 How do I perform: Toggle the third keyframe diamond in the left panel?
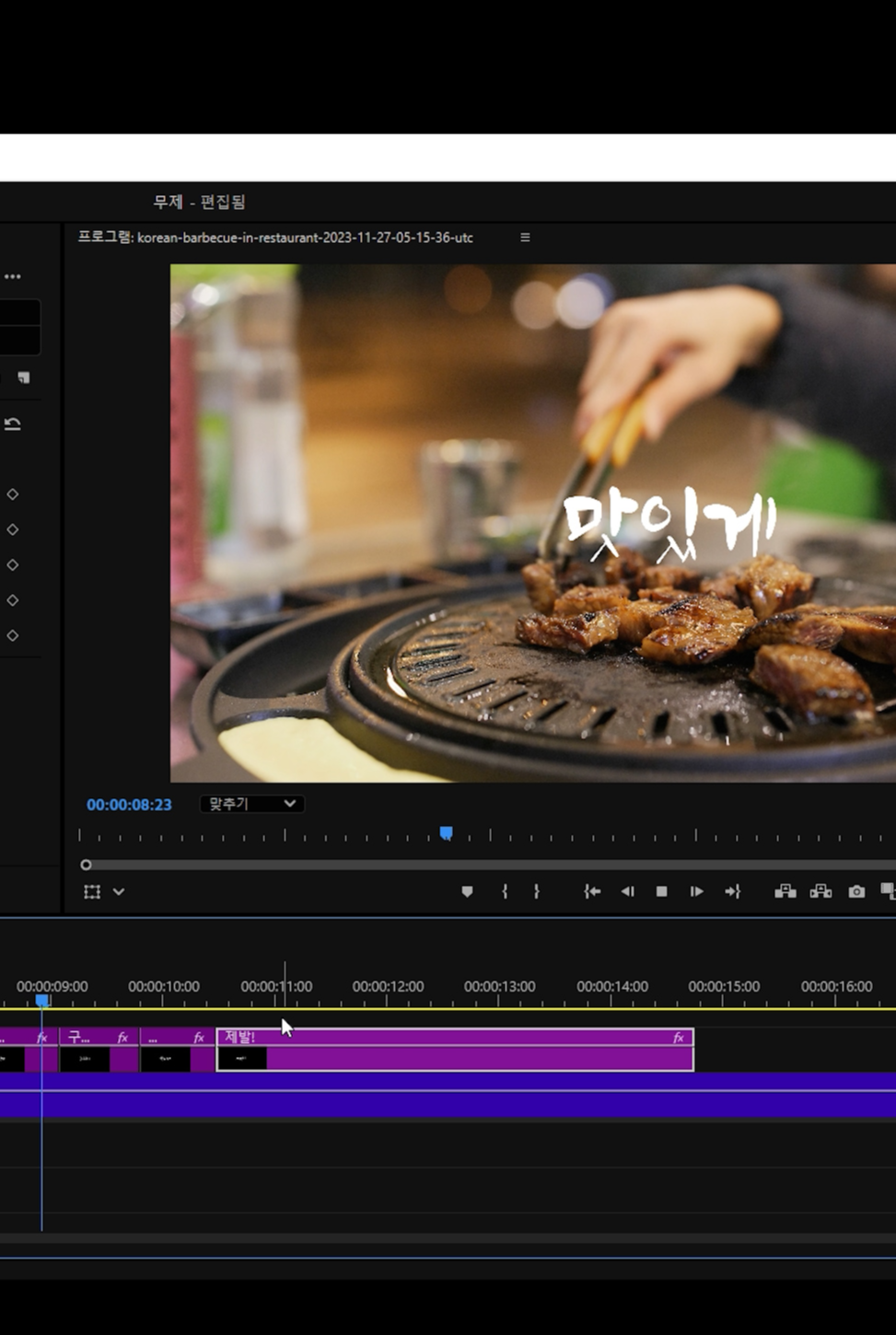13,564
